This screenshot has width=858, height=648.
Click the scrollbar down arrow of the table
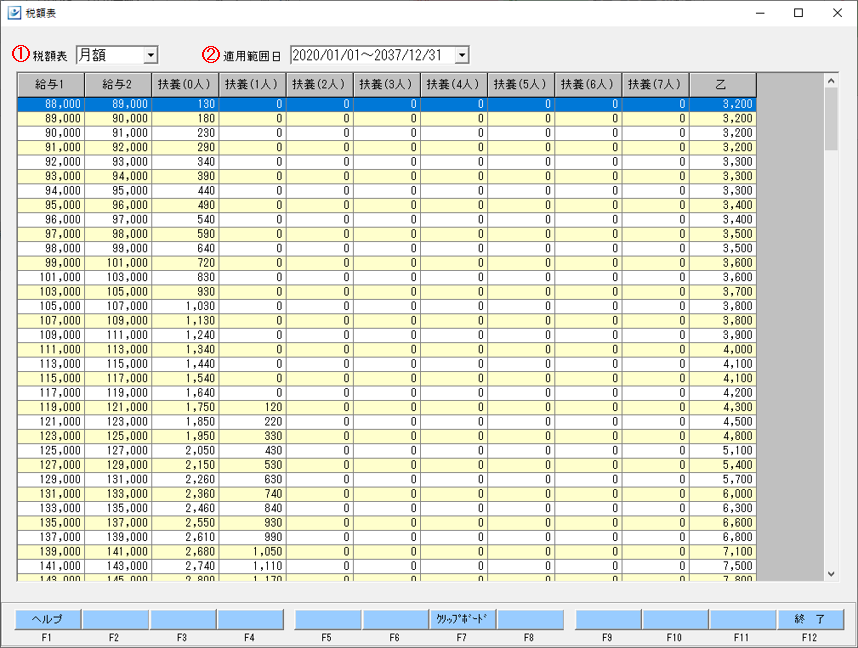pyautogui.click(x=831, y=574)
